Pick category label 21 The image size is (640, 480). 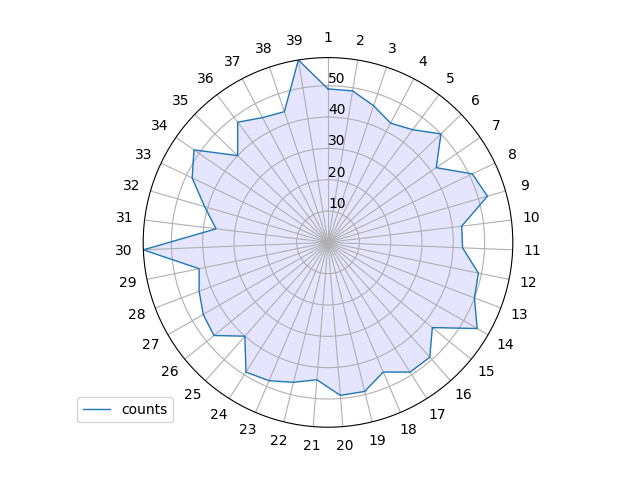(x=312, y=445)
